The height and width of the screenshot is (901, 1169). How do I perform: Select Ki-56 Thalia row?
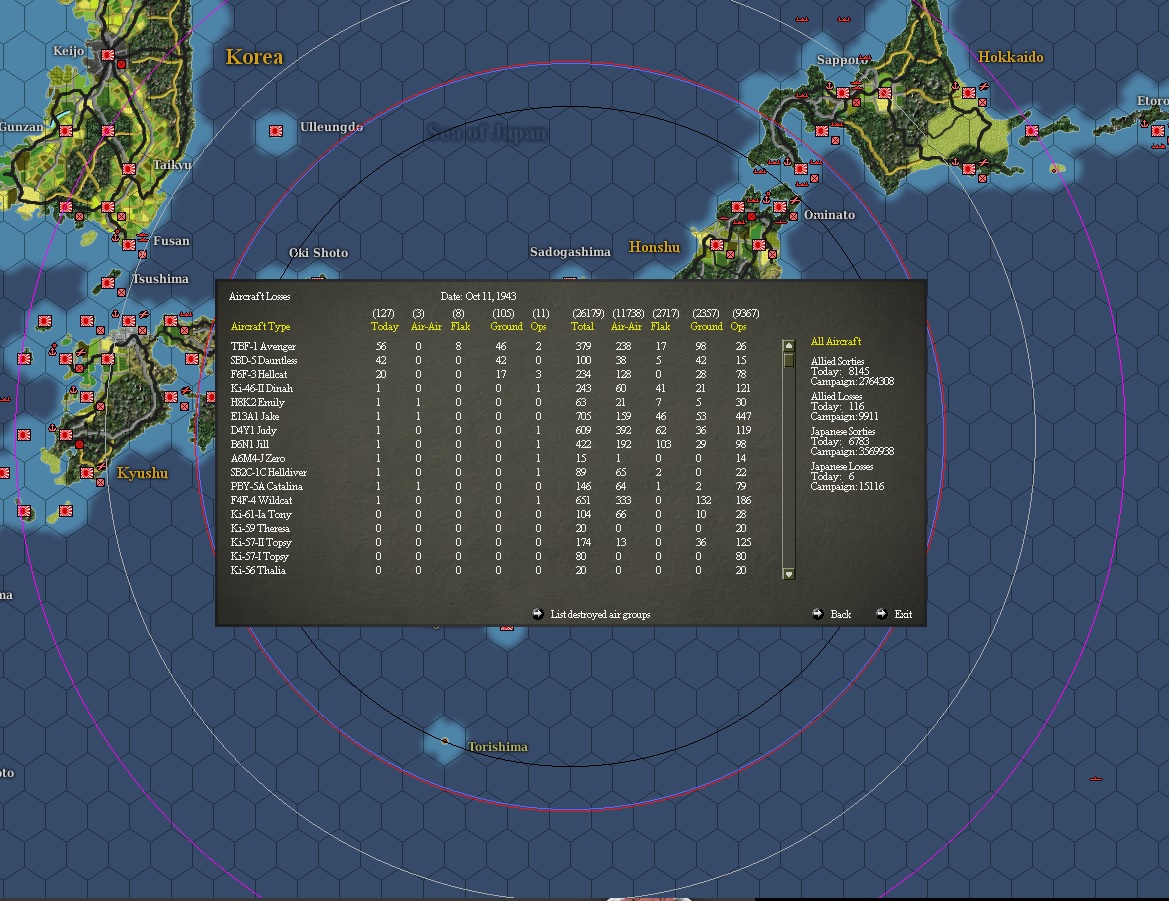coord(492,570)
